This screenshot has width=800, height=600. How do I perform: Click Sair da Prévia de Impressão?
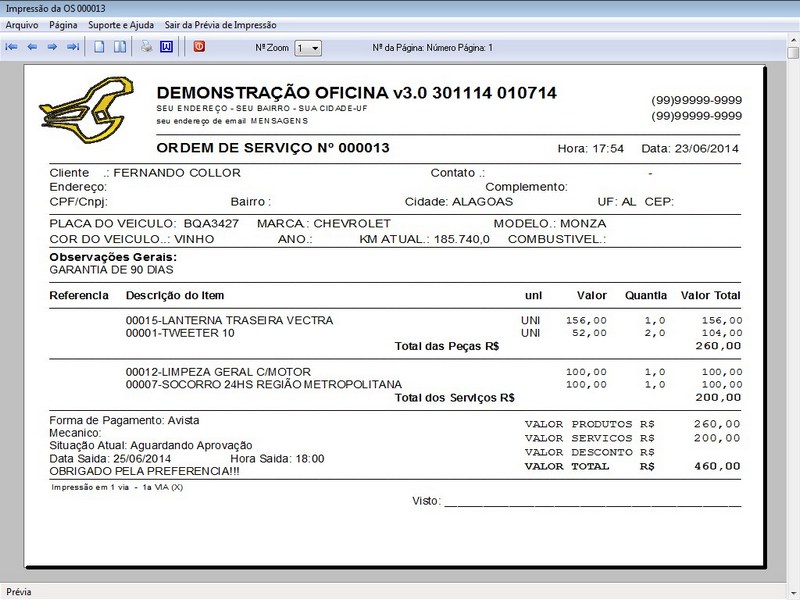[x=220, y=25]
